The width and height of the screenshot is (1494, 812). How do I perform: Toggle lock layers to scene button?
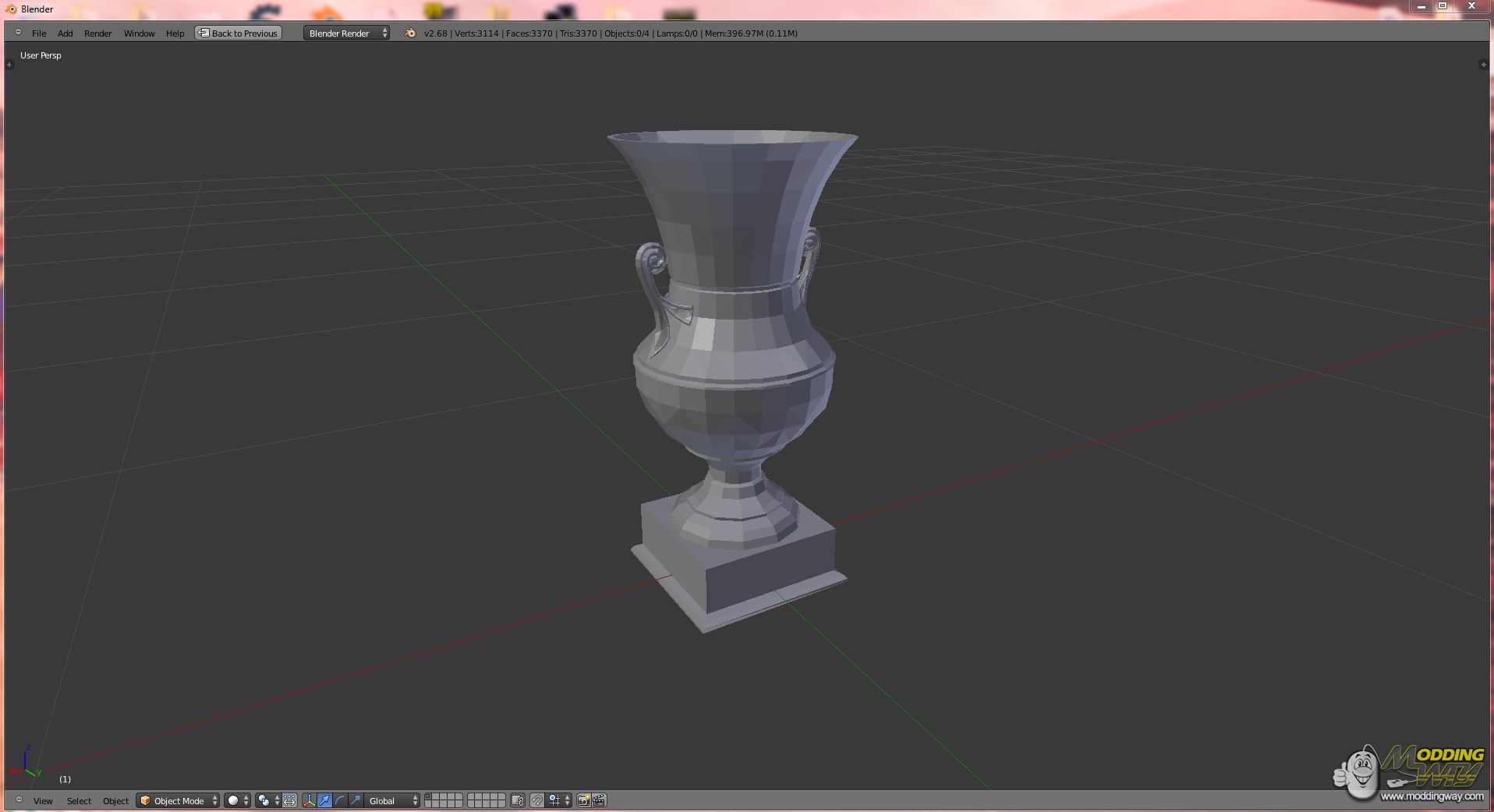(x=518, y=800)
